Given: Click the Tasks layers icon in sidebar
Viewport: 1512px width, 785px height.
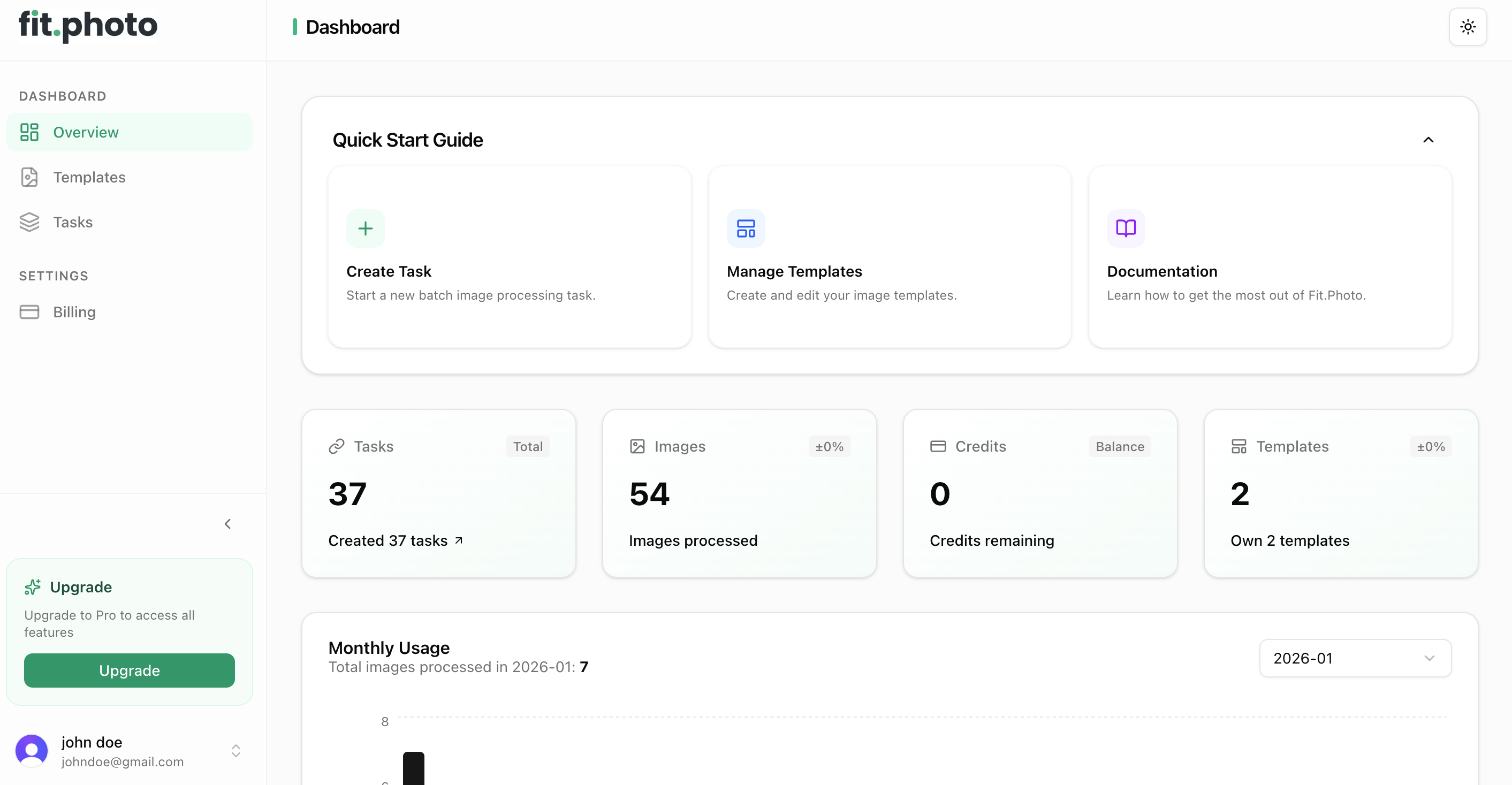Looking at the screenshot, I should (30, 222).
